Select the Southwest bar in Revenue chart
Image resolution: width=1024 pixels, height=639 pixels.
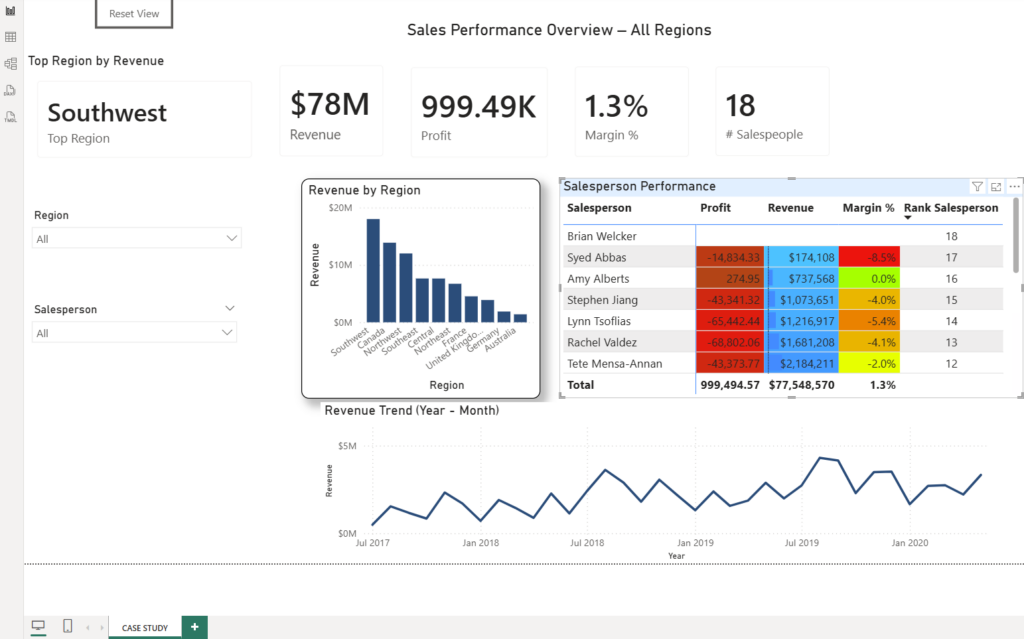[373, 270]
